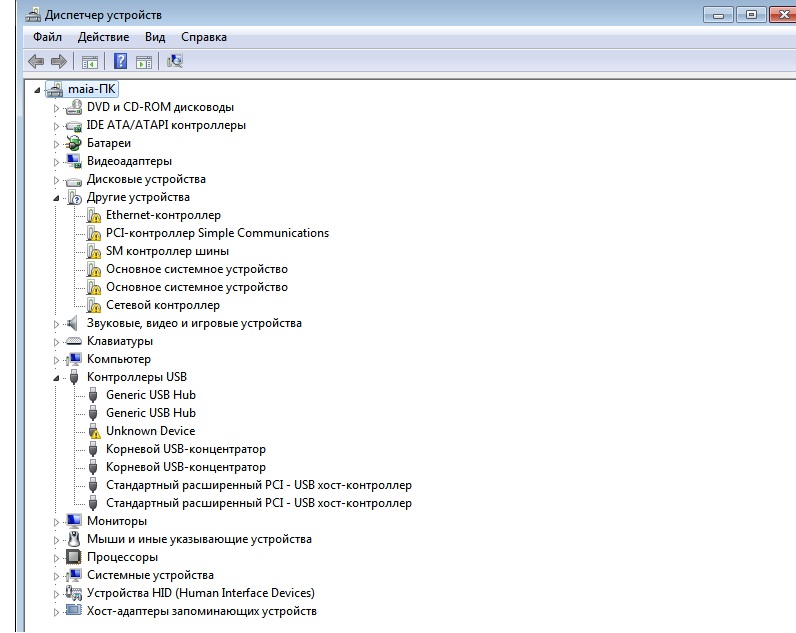Click the Контроллеры USB plug icon
The image size is (796, 633).
click(74, 377)
